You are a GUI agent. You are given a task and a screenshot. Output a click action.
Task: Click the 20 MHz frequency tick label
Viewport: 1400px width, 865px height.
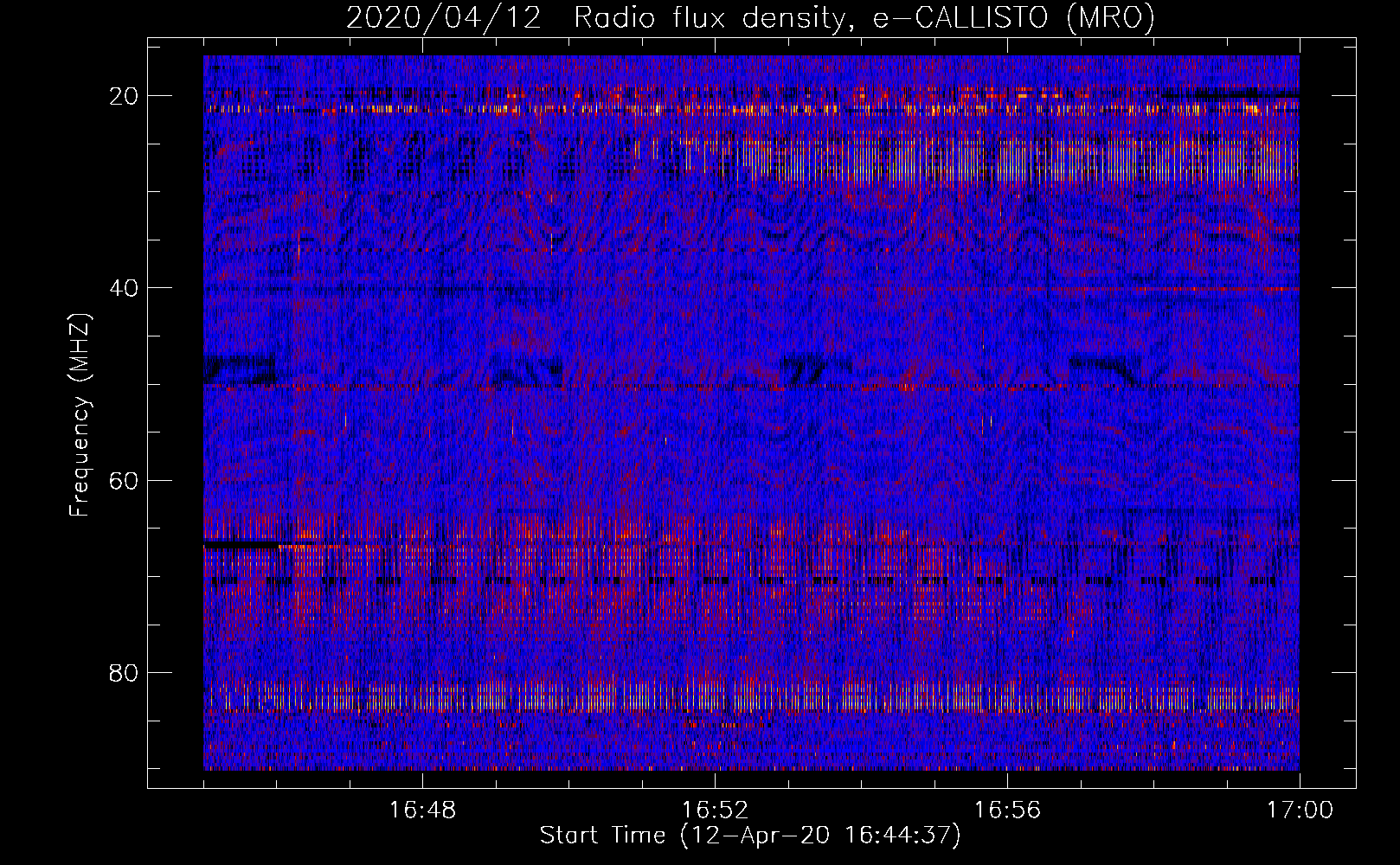(125, 96)
